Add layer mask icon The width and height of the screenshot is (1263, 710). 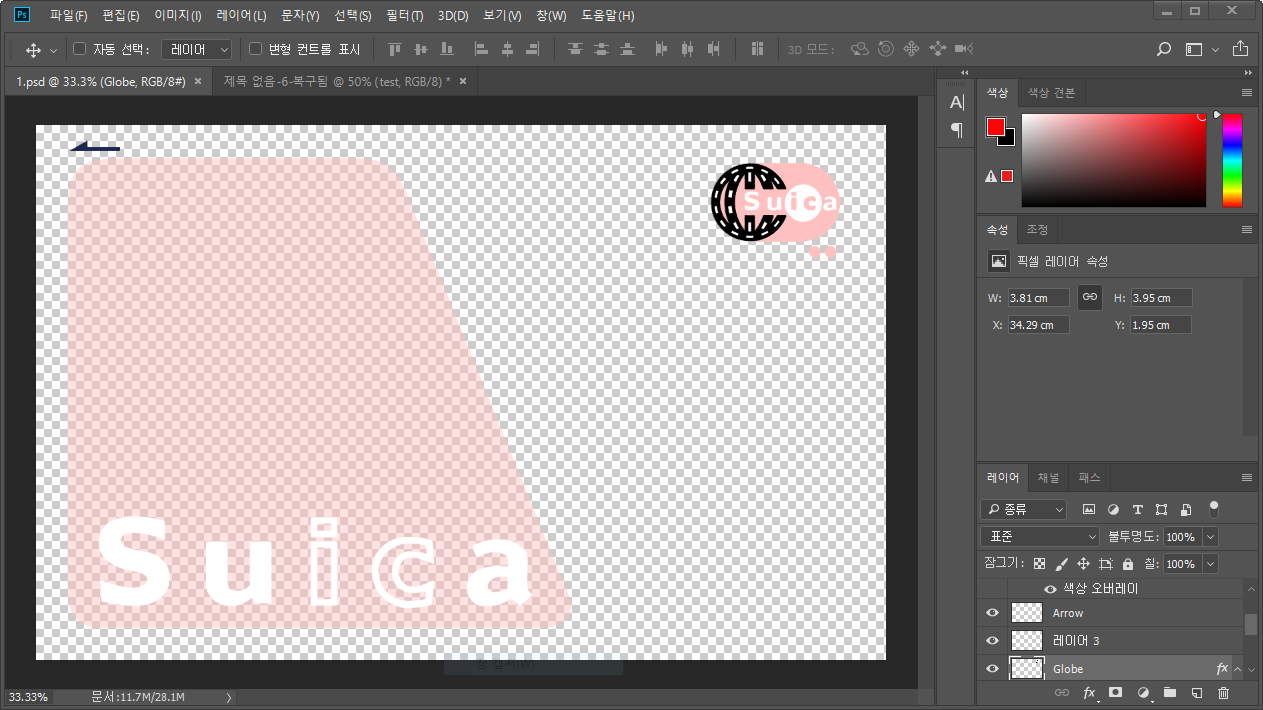[x=1116, y=692]
